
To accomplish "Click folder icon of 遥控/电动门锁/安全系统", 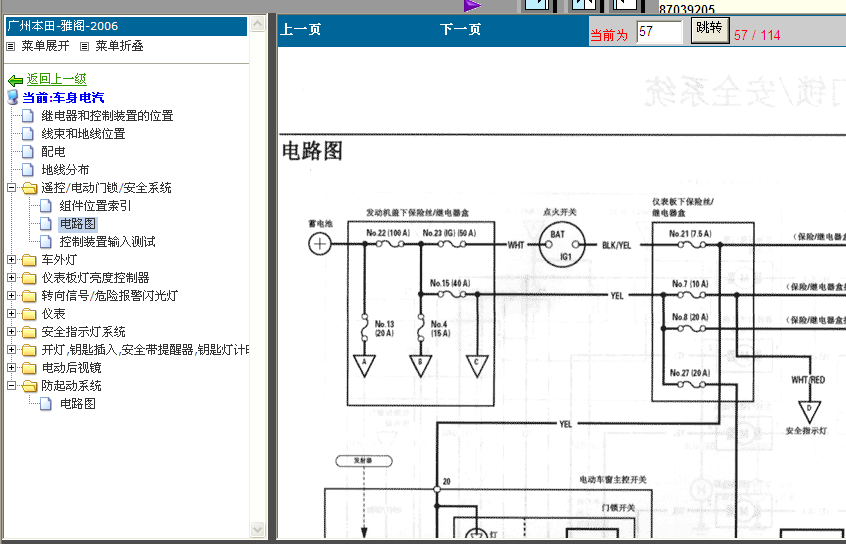I will click(x=29, y=188).
